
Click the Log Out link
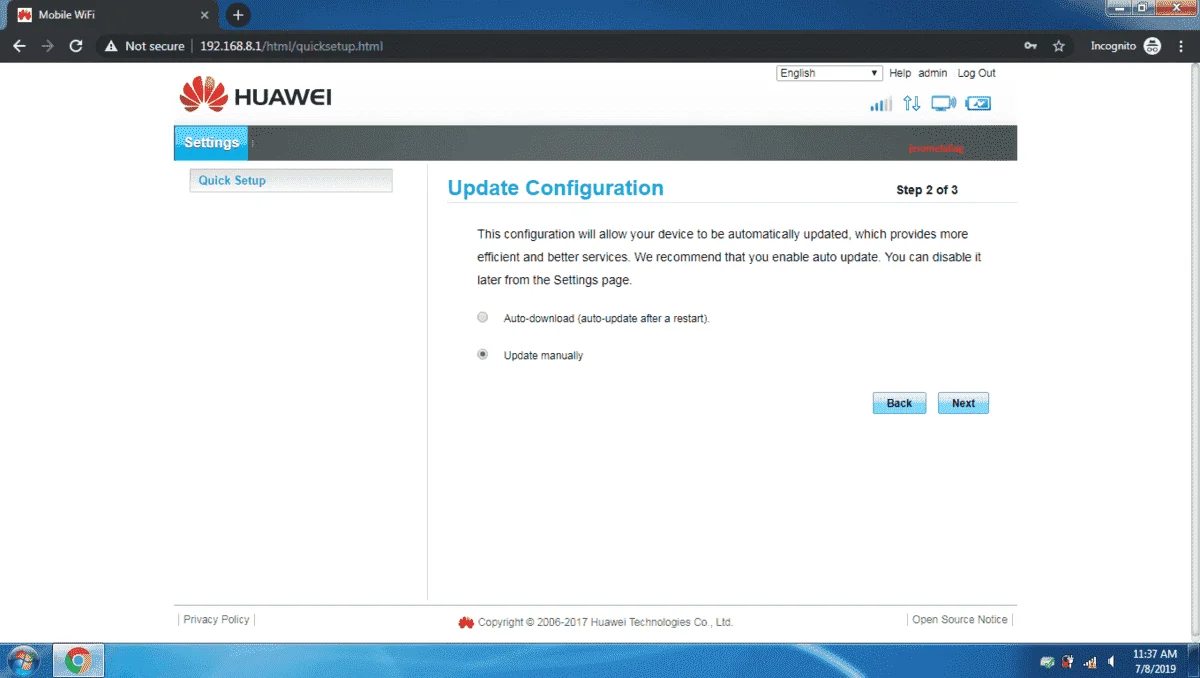[x=977, y=73]
